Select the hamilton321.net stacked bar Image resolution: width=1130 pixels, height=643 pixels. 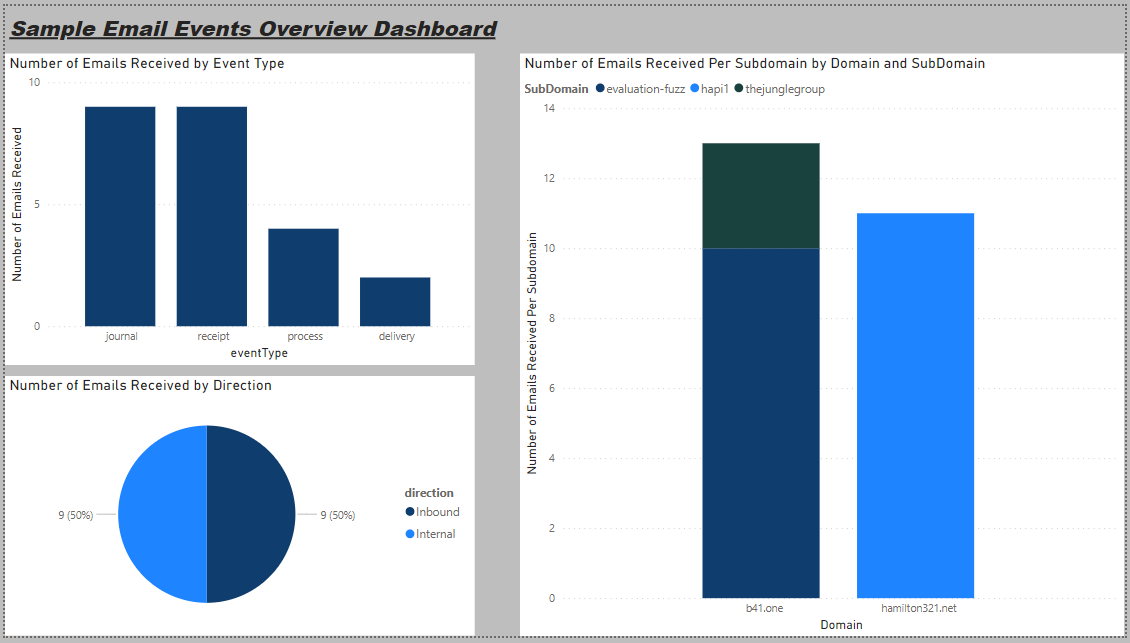point(915,405)
